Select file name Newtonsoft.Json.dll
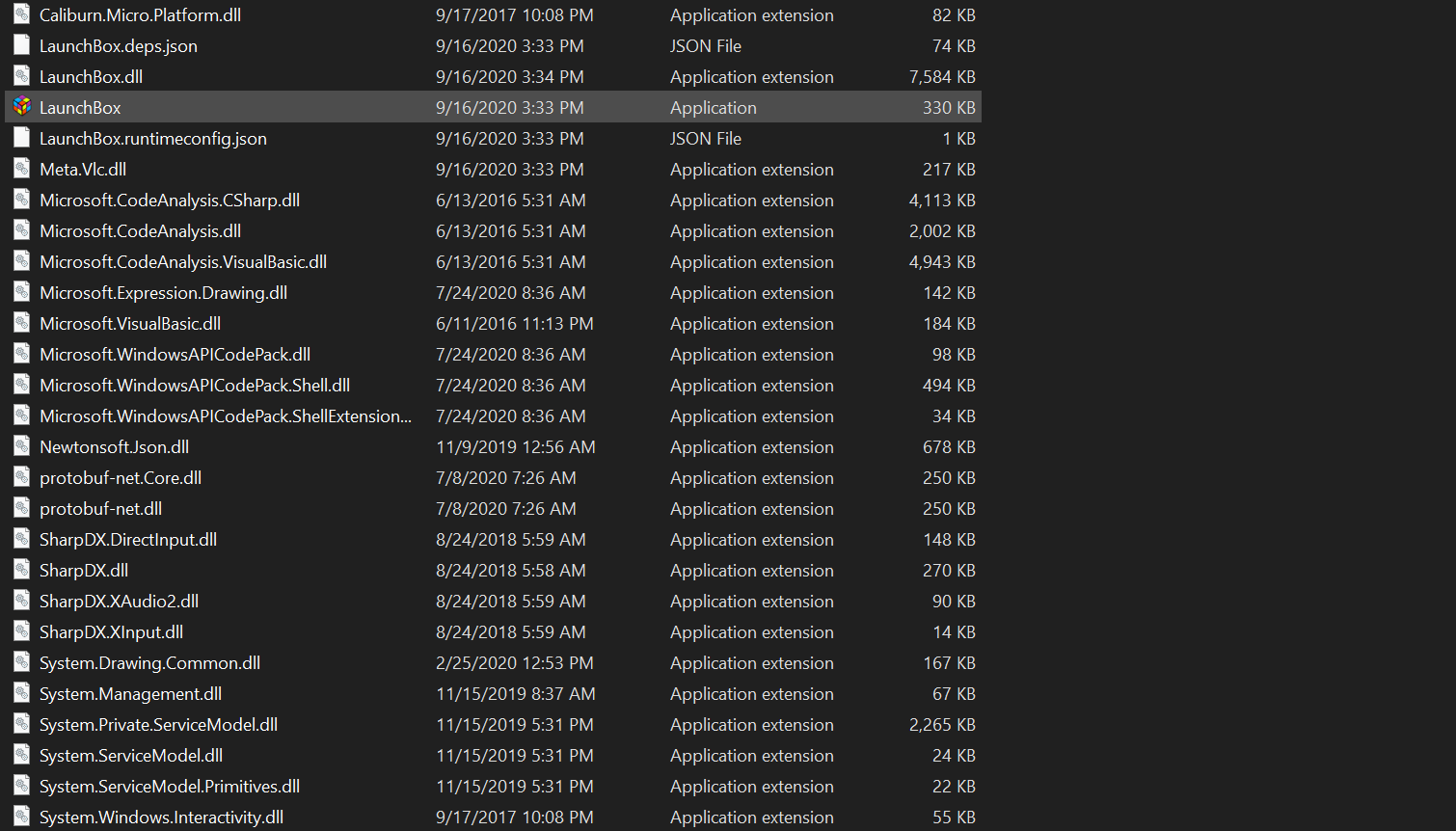 point(114,447)
